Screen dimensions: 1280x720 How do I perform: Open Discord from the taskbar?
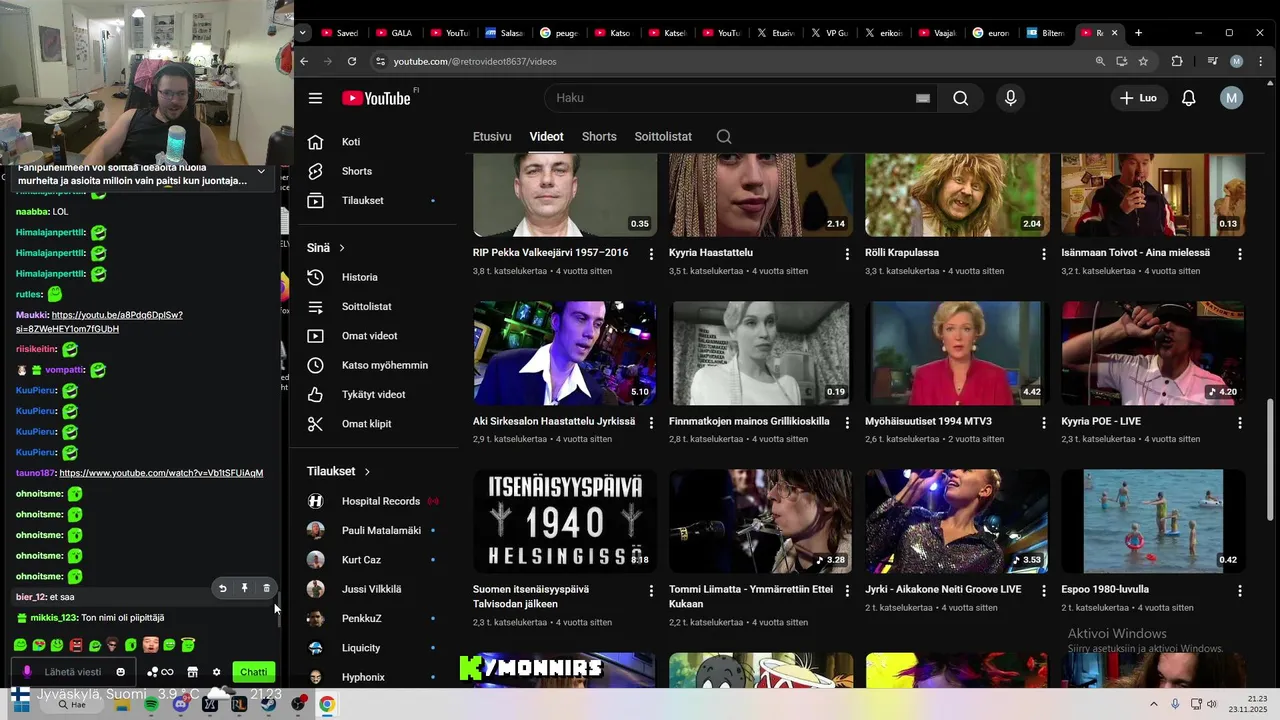coord(180,705)
